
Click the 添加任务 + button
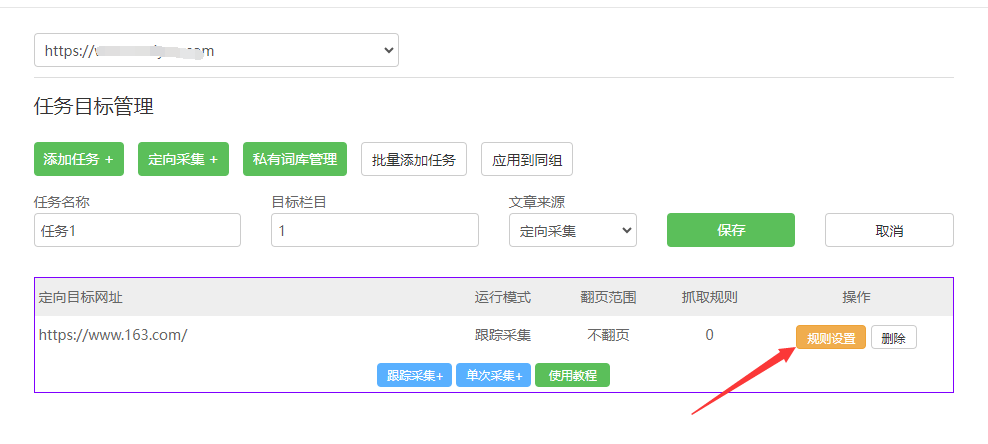78,159
